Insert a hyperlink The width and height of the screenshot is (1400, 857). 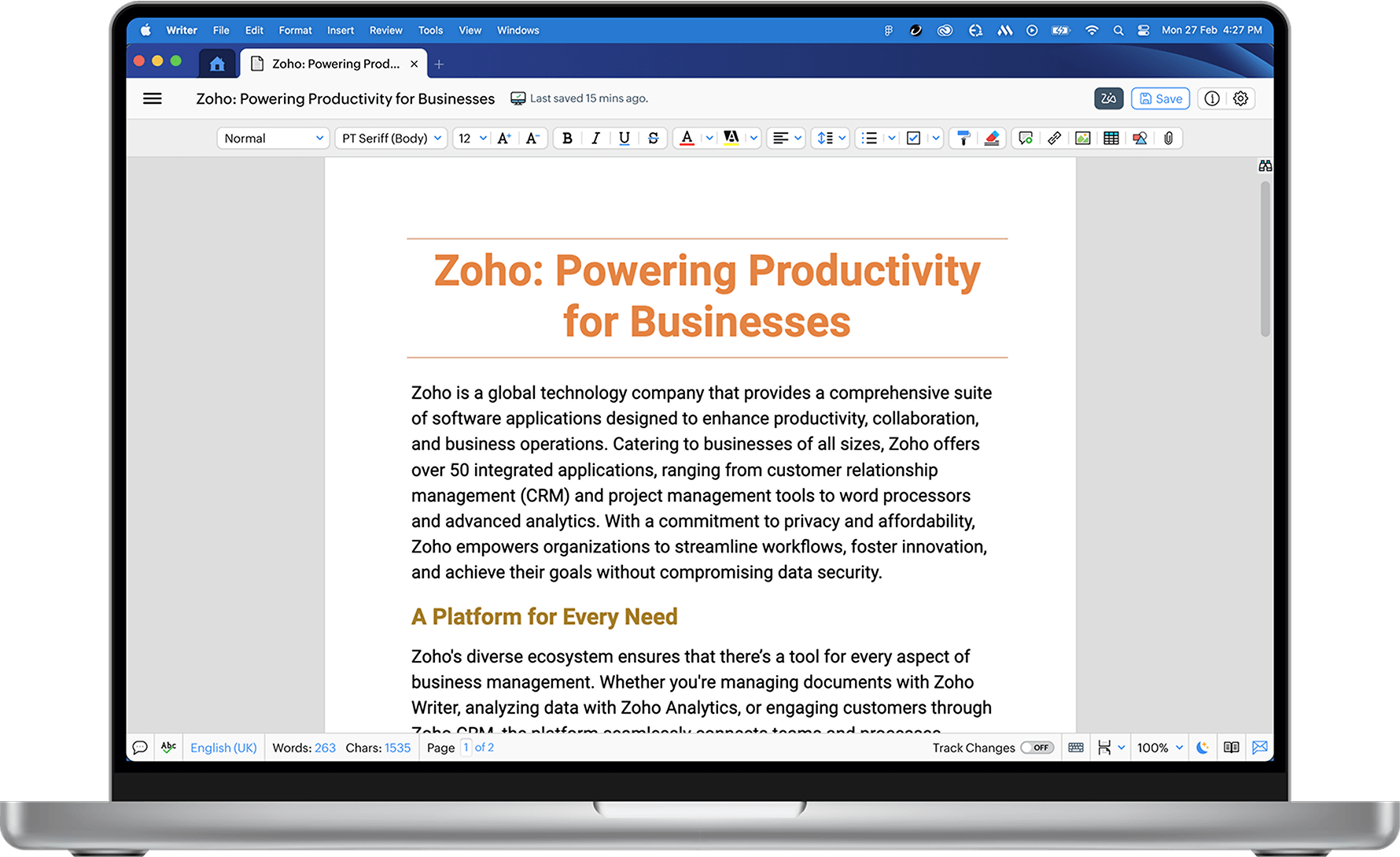pos(1055,139)
